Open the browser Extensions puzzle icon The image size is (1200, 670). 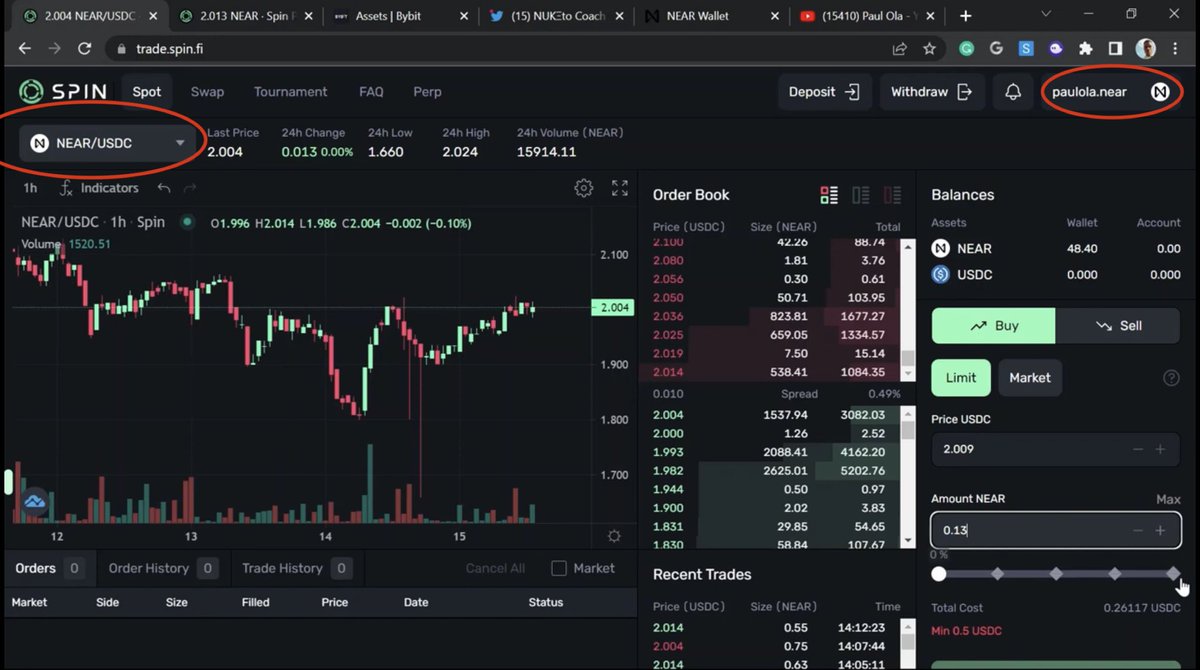coord(1085,48)
